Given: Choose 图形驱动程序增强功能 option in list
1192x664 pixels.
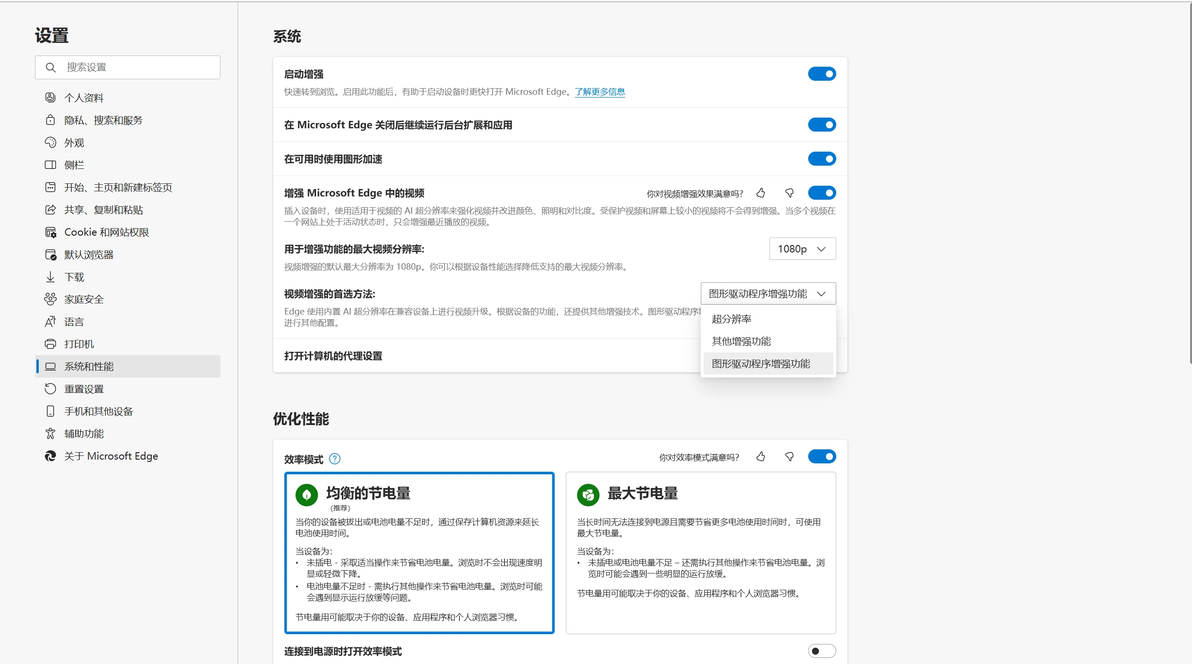Looking at the screenshot, I should pos(768,364).
